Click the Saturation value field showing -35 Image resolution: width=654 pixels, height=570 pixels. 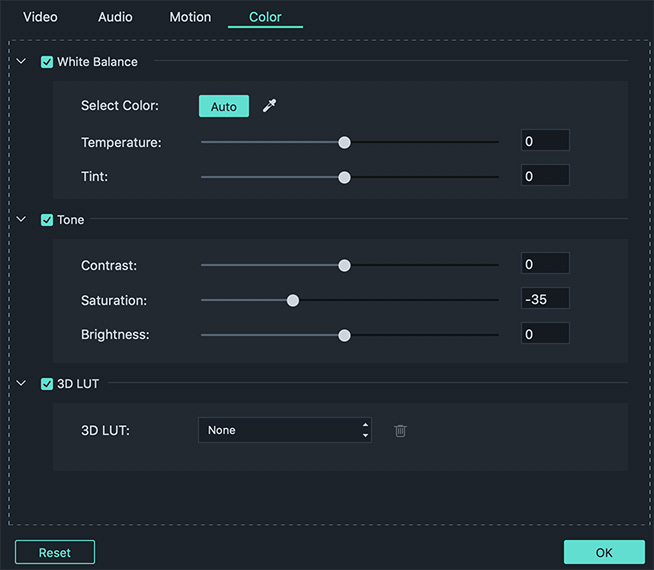(545, 299)
